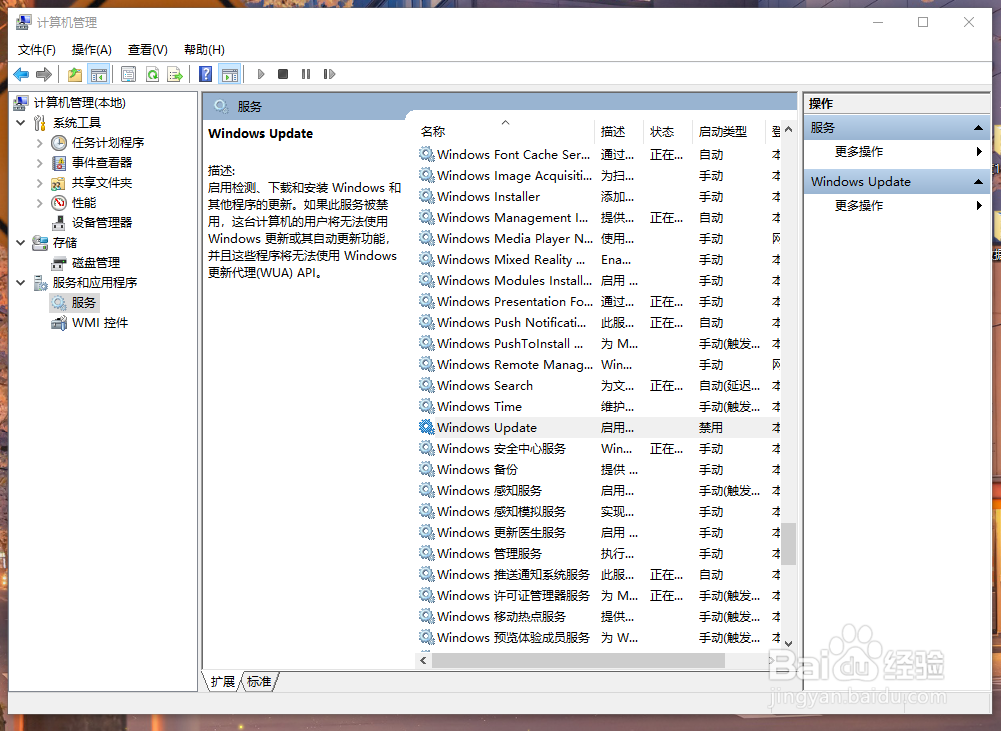This screenshot has width=1001, height=731.
Task: Toggle the Show/Hide Console Tree icon
Action: coord(98,75)
